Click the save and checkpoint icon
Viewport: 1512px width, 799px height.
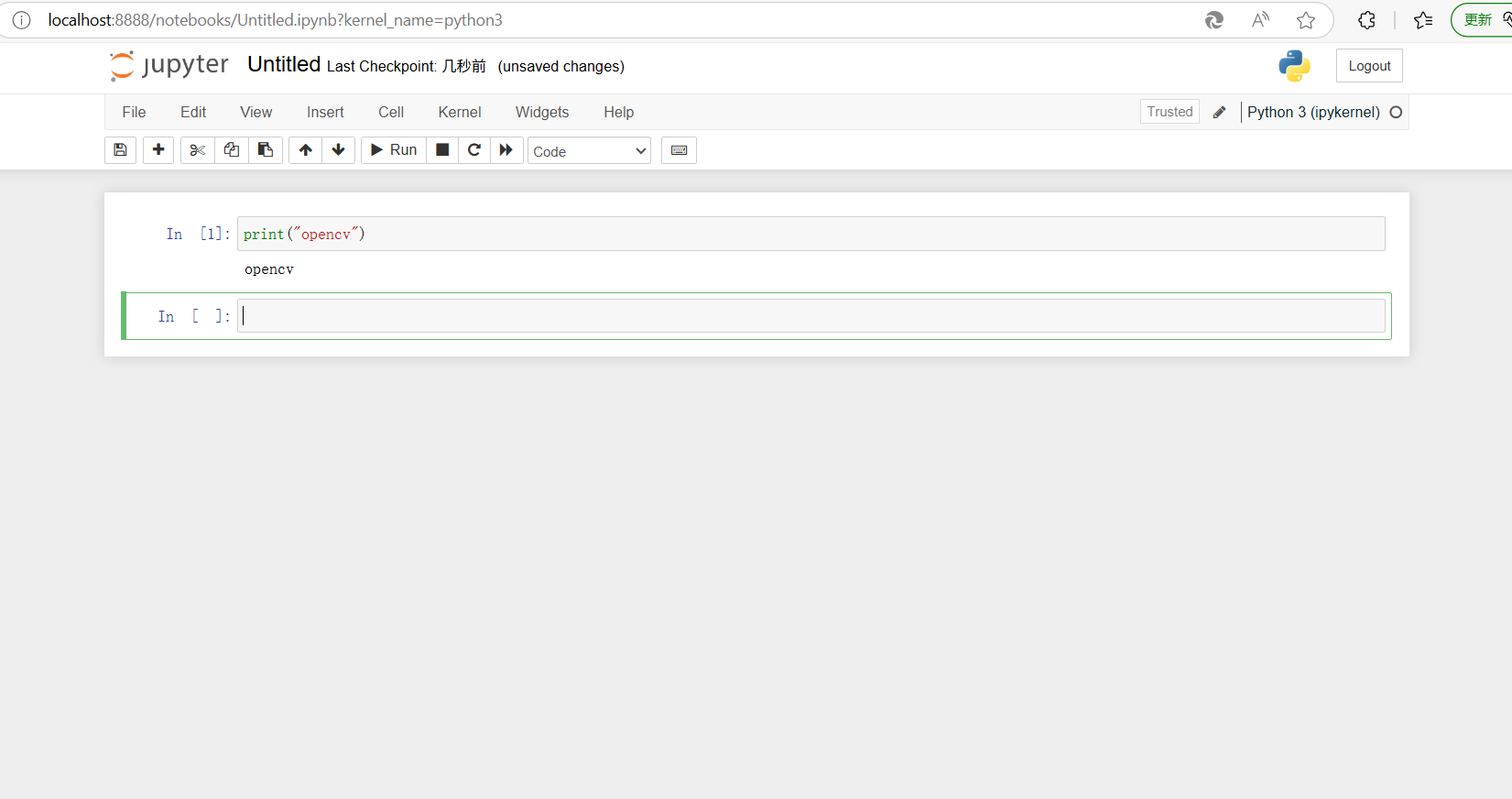(120, 150)
